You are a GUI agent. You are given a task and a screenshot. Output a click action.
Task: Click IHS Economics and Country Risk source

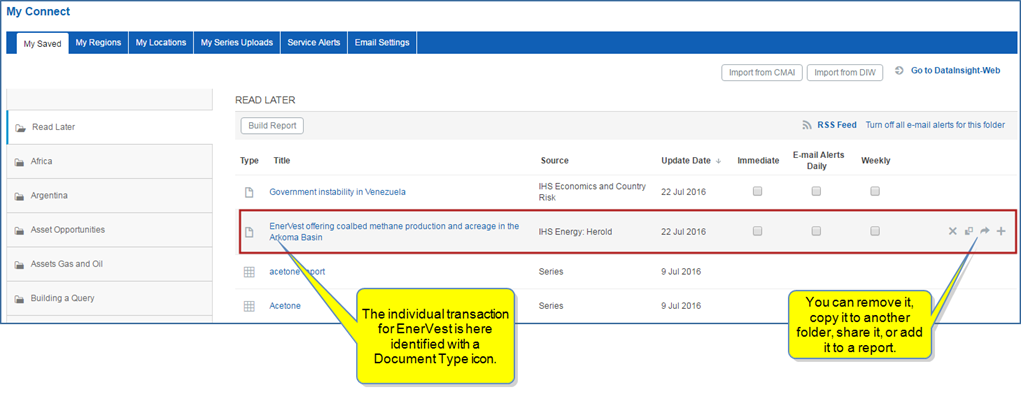[x=593, y=192]
